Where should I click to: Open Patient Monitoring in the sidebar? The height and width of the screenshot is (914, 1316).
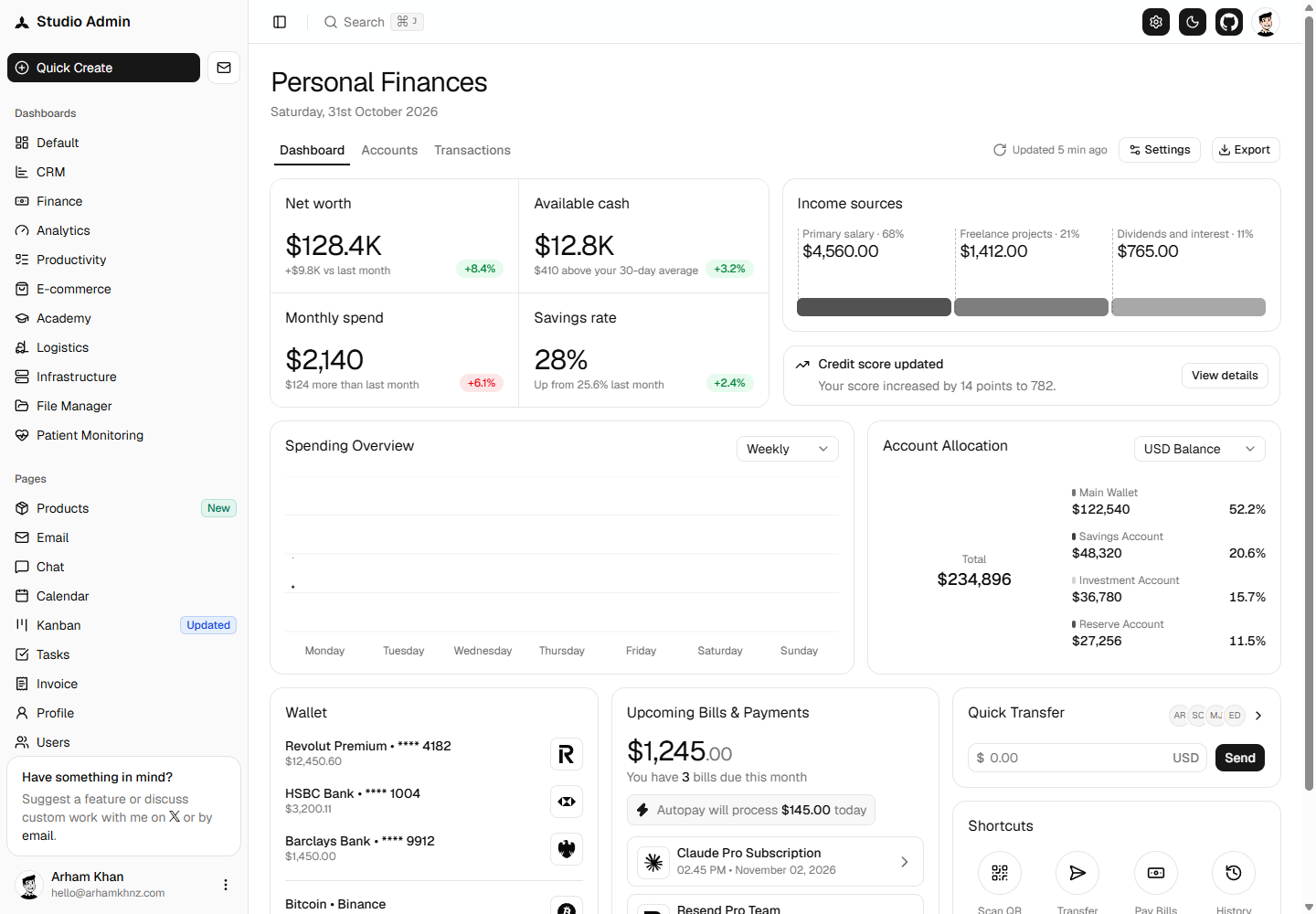coord(123,435)
